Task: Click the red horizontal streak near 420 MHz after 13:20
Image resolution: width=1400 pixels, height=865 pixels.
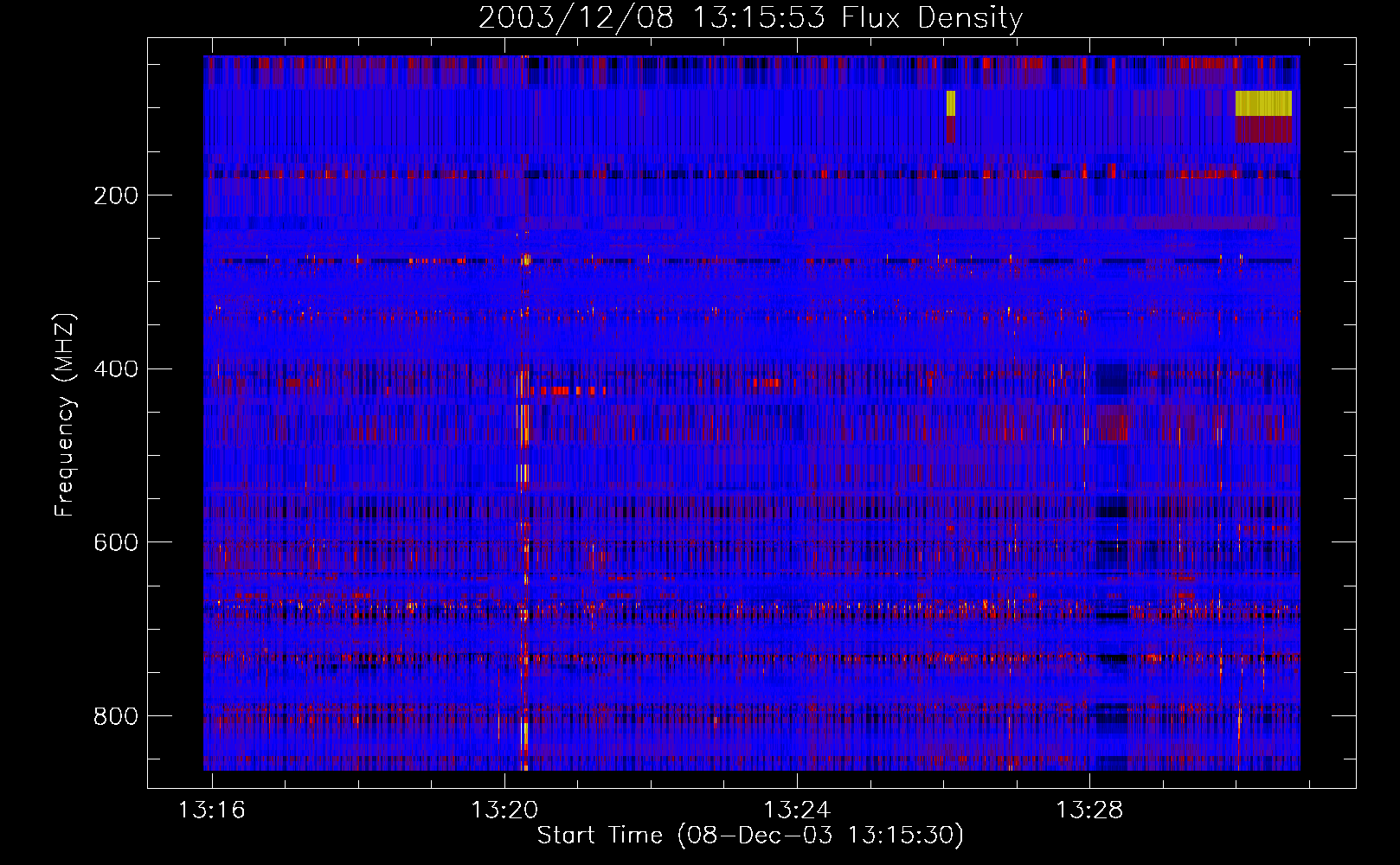Action: [x=568, y=391]
